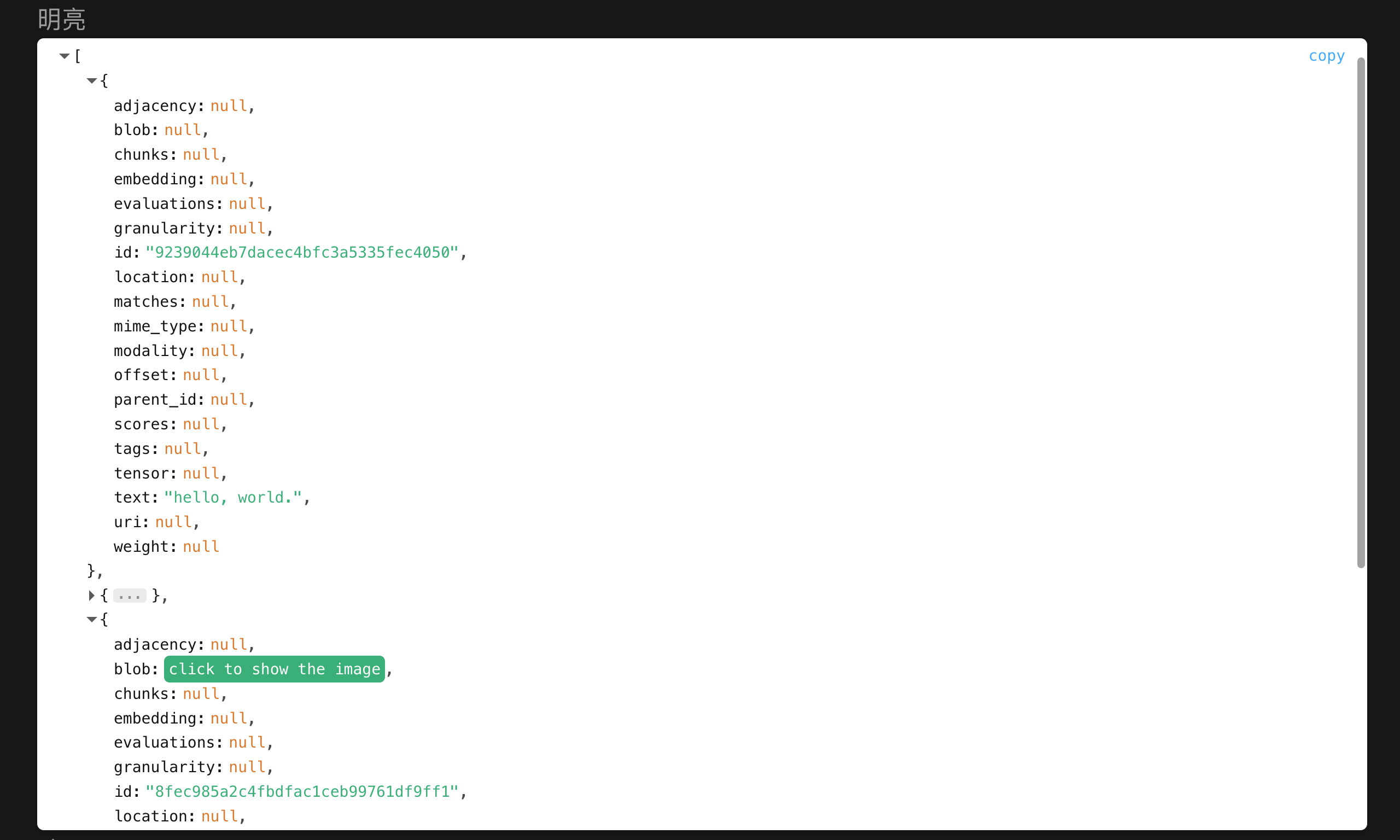Click the tensor key label
This screenshot has height=840, width=1400.
click(x=142, y=473)
